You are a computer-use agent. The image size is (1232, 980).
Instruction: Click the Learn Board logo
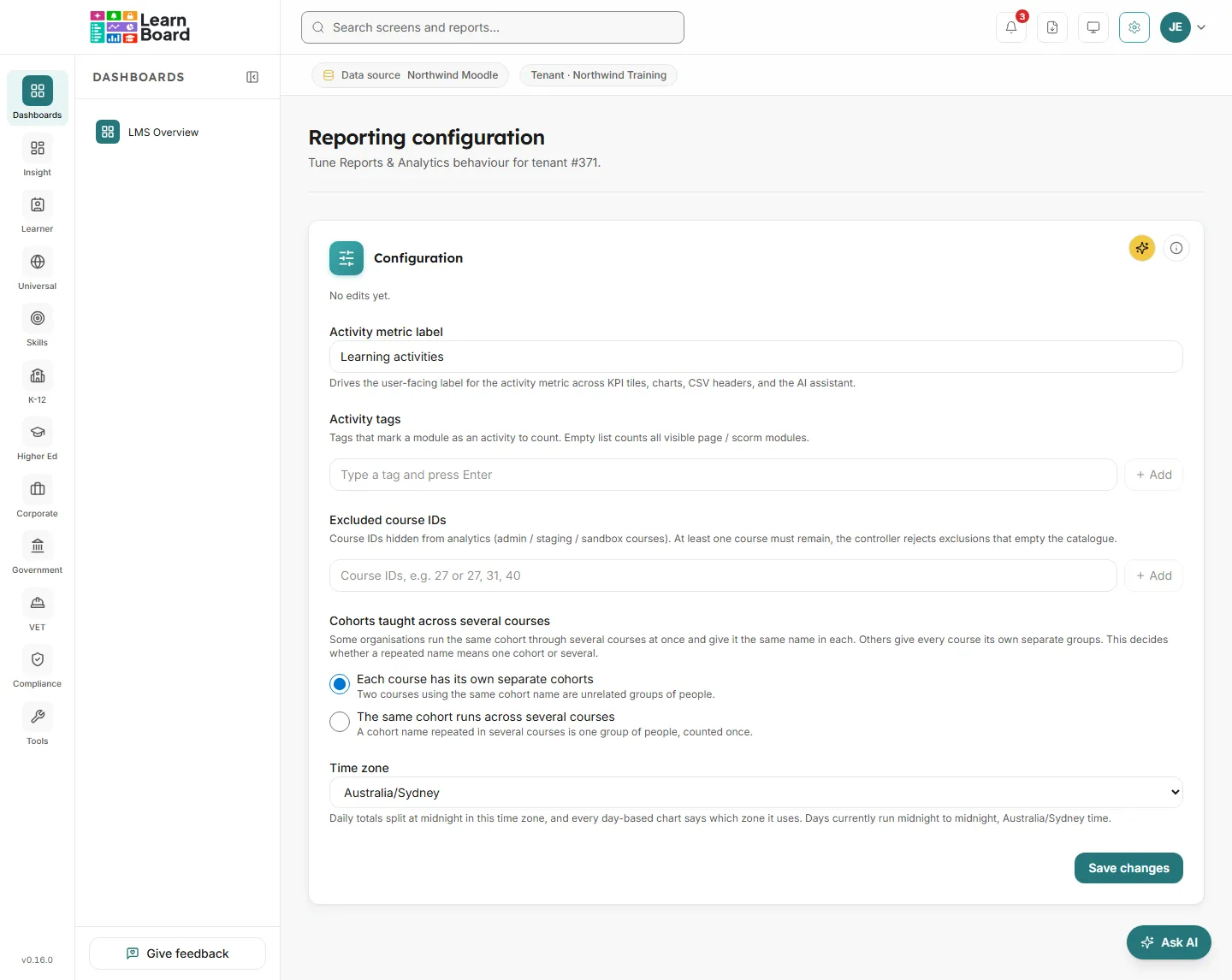[x=139, y=27]
